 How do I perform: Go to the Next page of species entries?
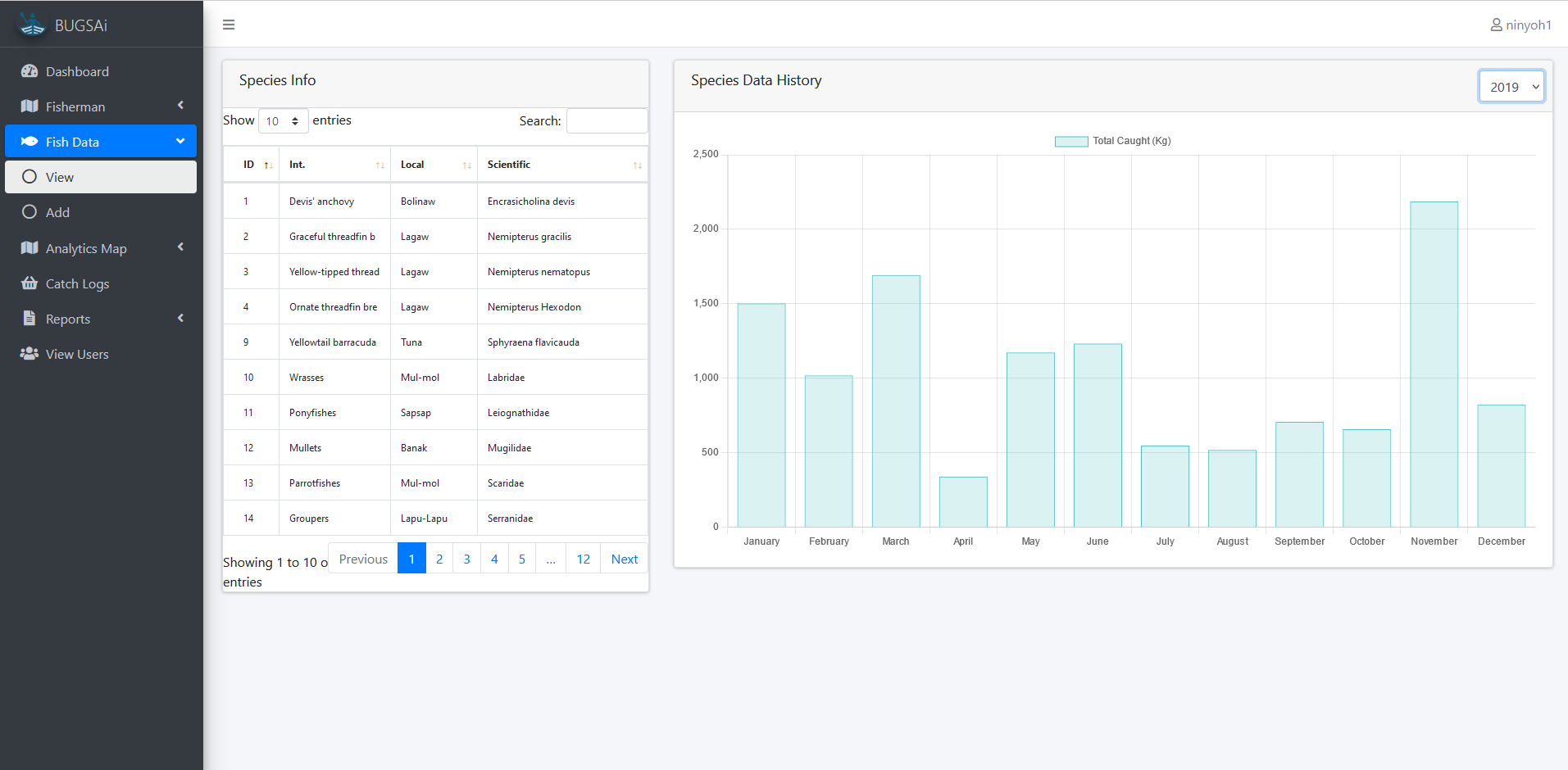[624, 558]
